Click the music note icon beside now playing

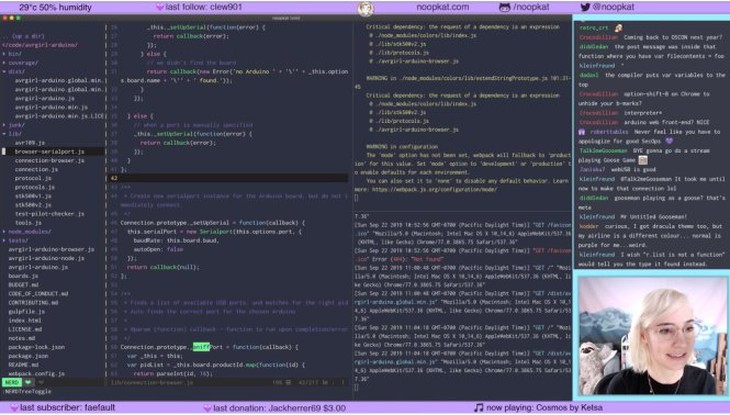coord(479,408)
